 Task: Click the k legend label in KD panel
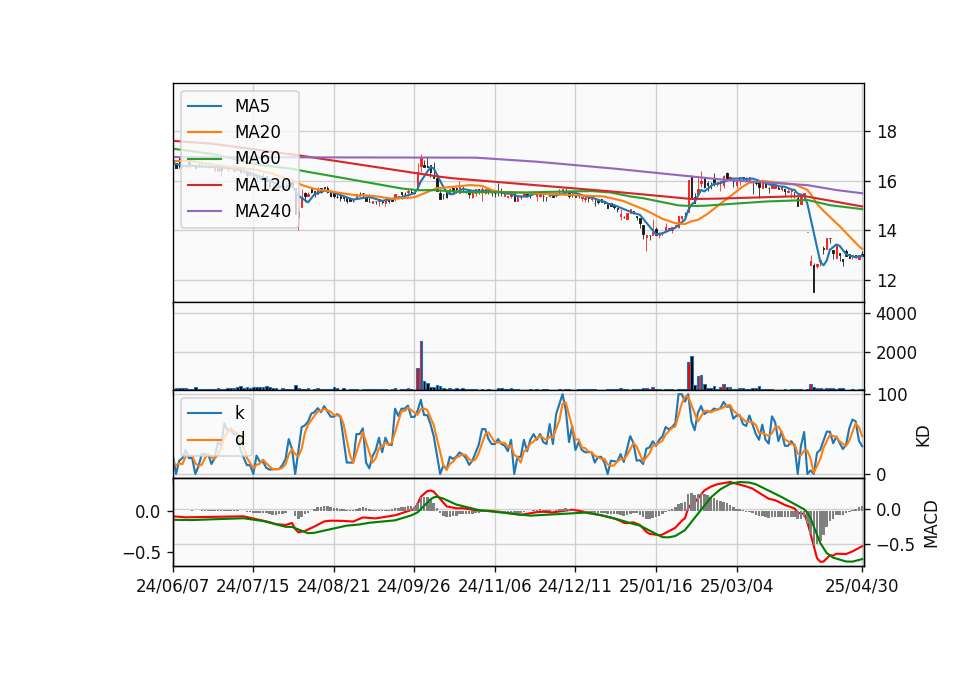coord(239,413)
